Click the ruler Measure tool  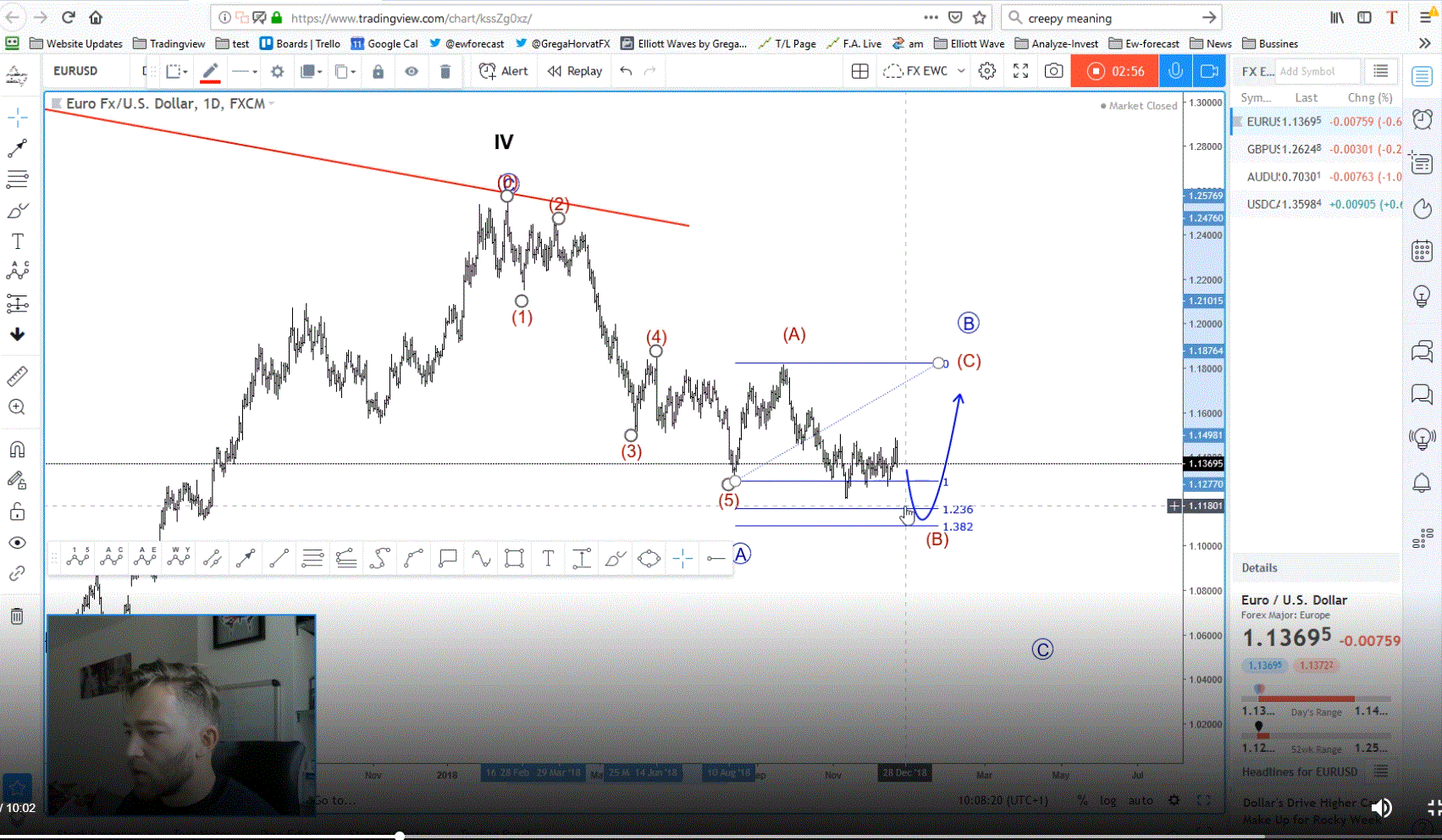17,376
